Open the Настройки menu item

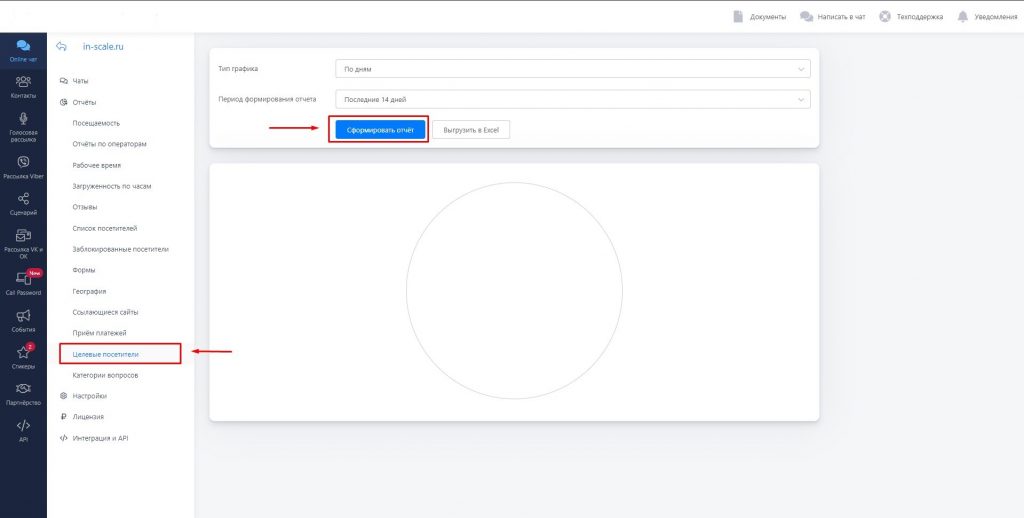point(89,396)
